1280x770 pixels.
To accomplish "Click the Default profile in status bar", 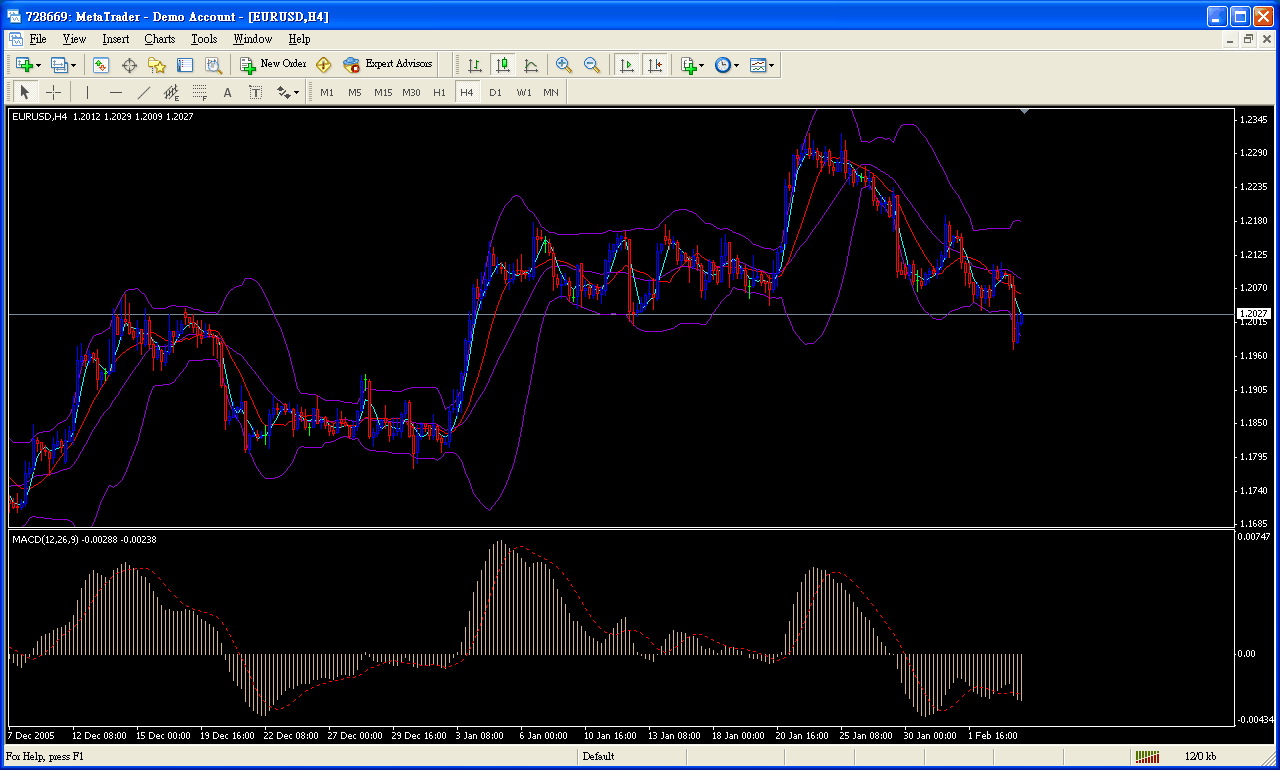I will point(598,756).
